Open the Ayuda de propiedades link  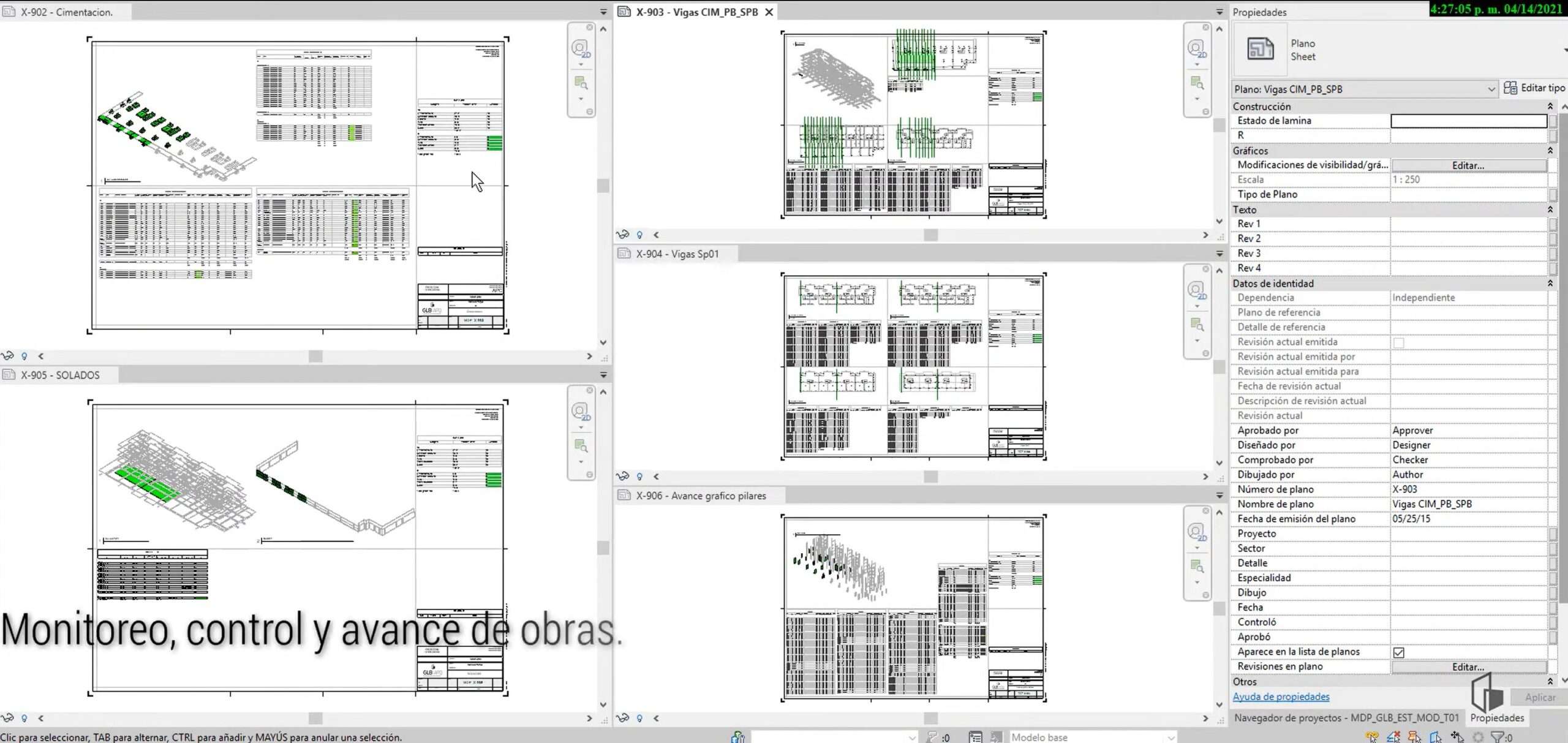(1281, 696)
